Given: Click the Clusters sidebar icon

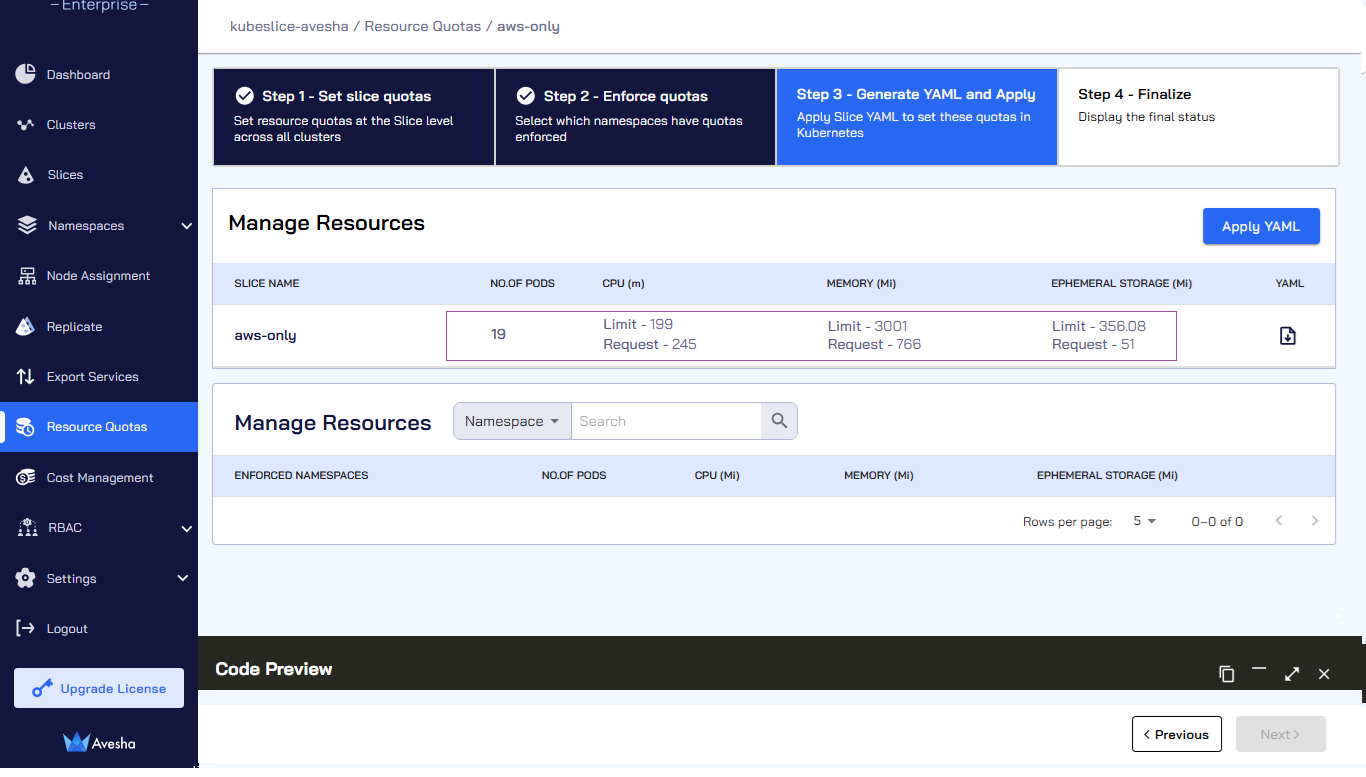Looking at the screenshot, I should [x=27, y=125].
